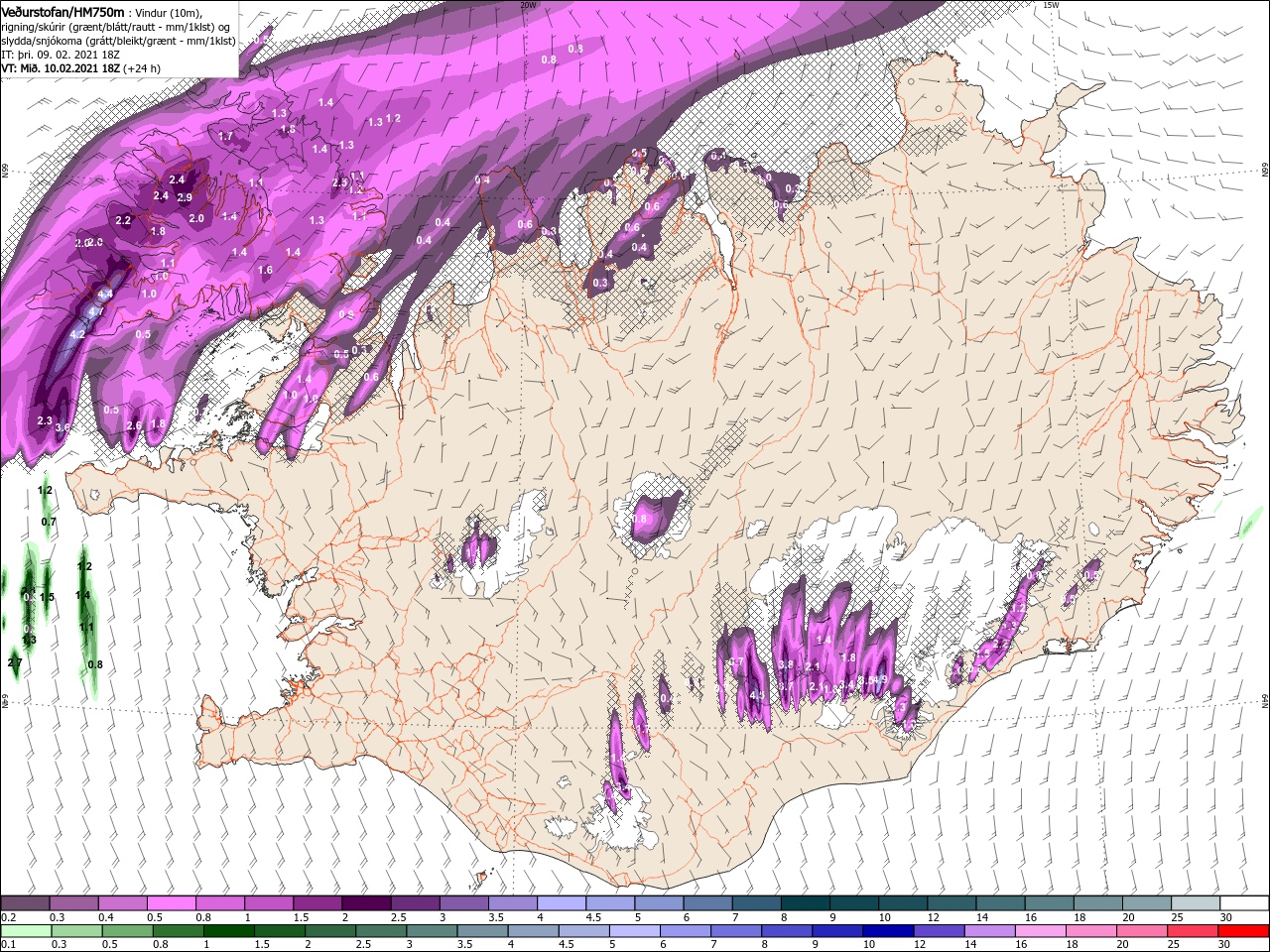Click the label 3.5 on the upper scale
The width and height of the screenshot is (1270, 952).
pos(494,917)
